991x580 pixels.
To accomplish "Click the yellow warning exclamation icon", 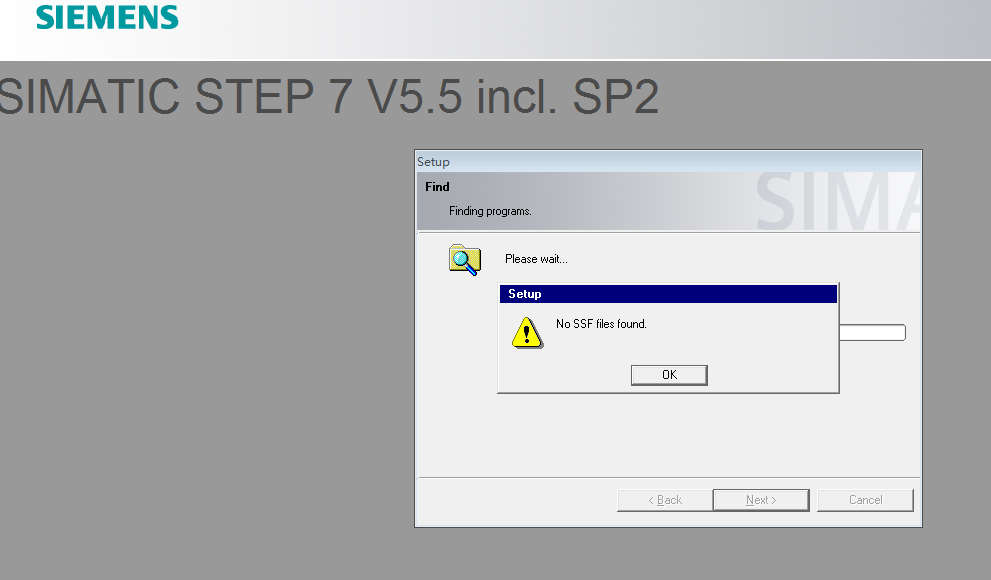I will tap(526, 332).
